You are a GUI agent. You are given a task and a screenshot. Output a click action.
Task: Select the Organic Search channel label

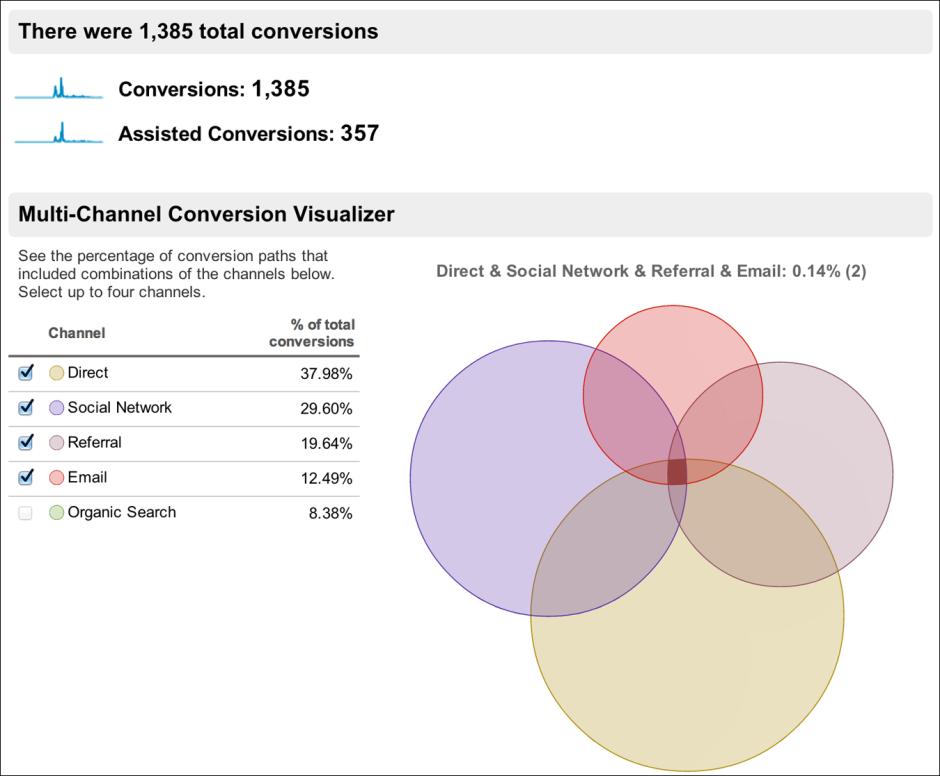(x=122, y=512)
